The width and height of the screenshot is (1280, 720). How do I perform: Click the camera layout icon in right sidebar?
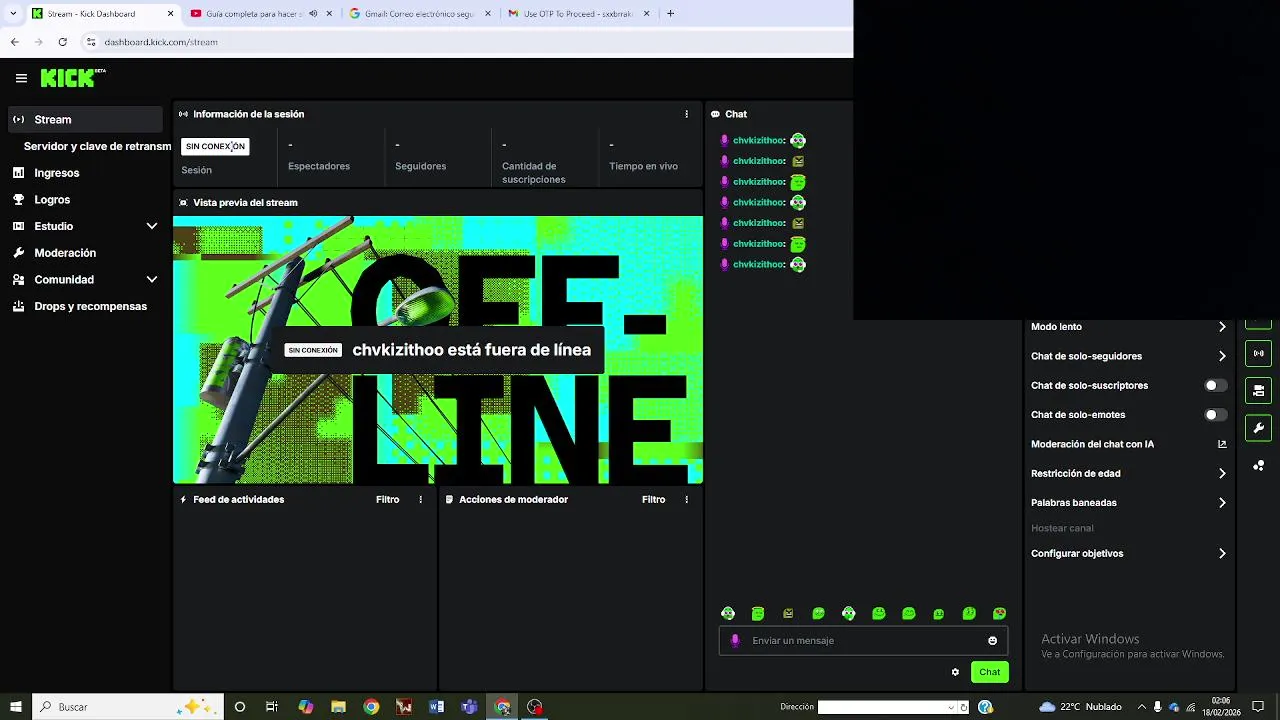[x=1258, y=390]
